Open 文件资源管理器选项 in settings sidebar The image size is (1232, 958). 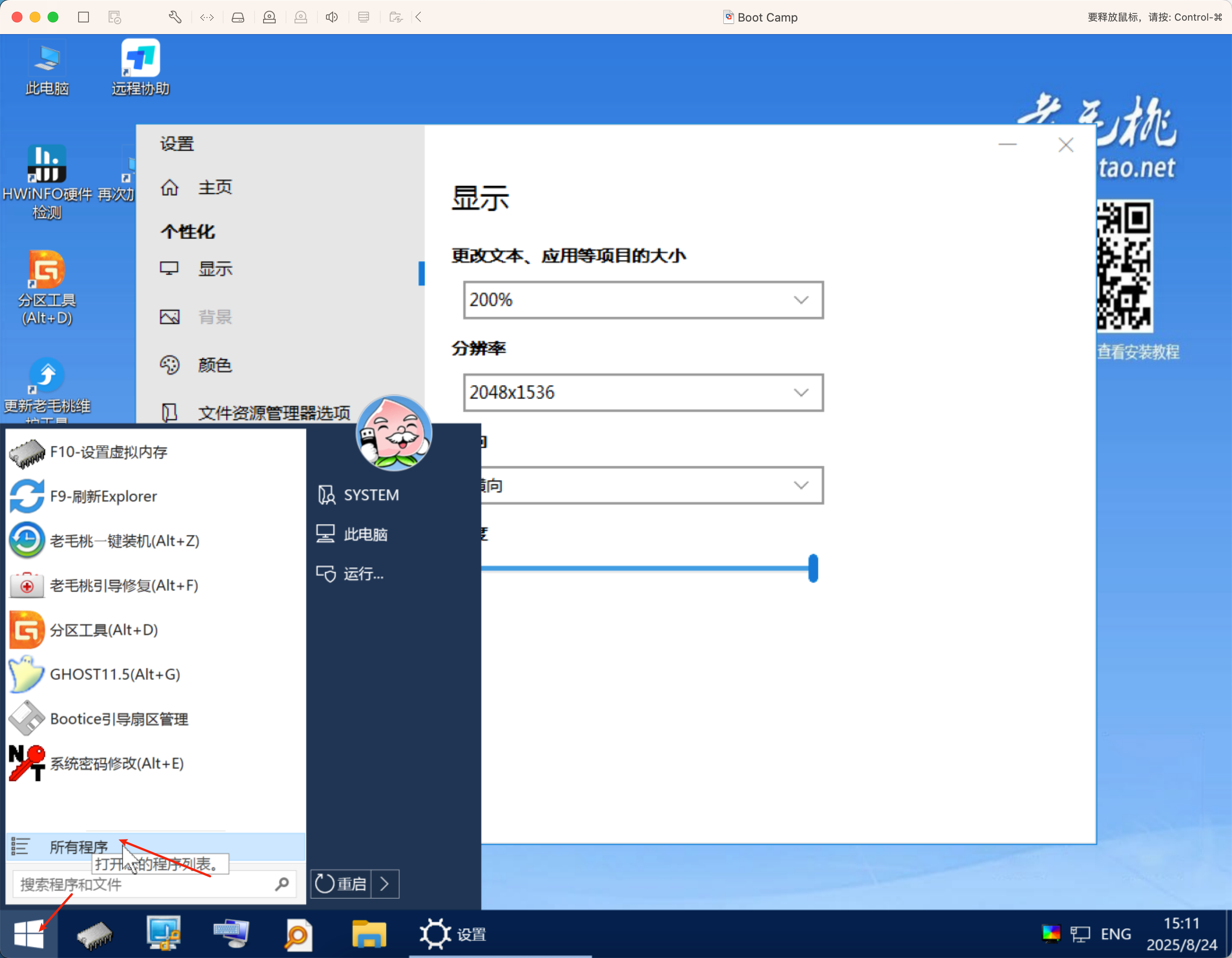pyautogui.click(x=255, y=413)
